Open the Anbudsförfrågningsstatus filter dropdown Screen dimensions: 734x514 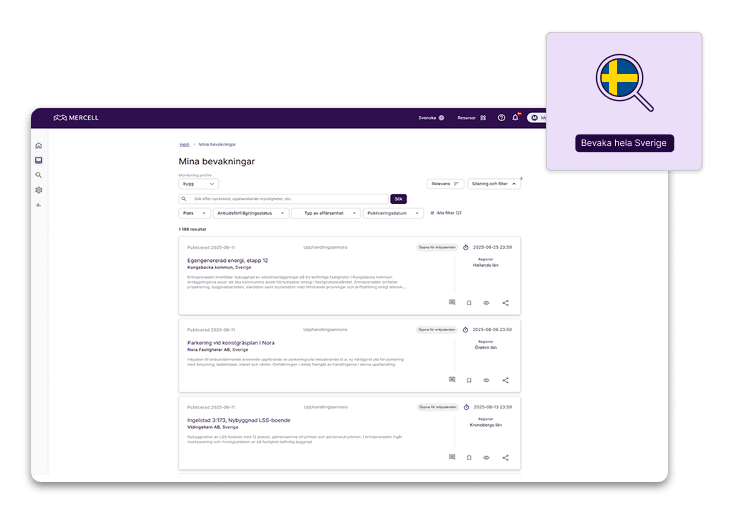[251, 213]
